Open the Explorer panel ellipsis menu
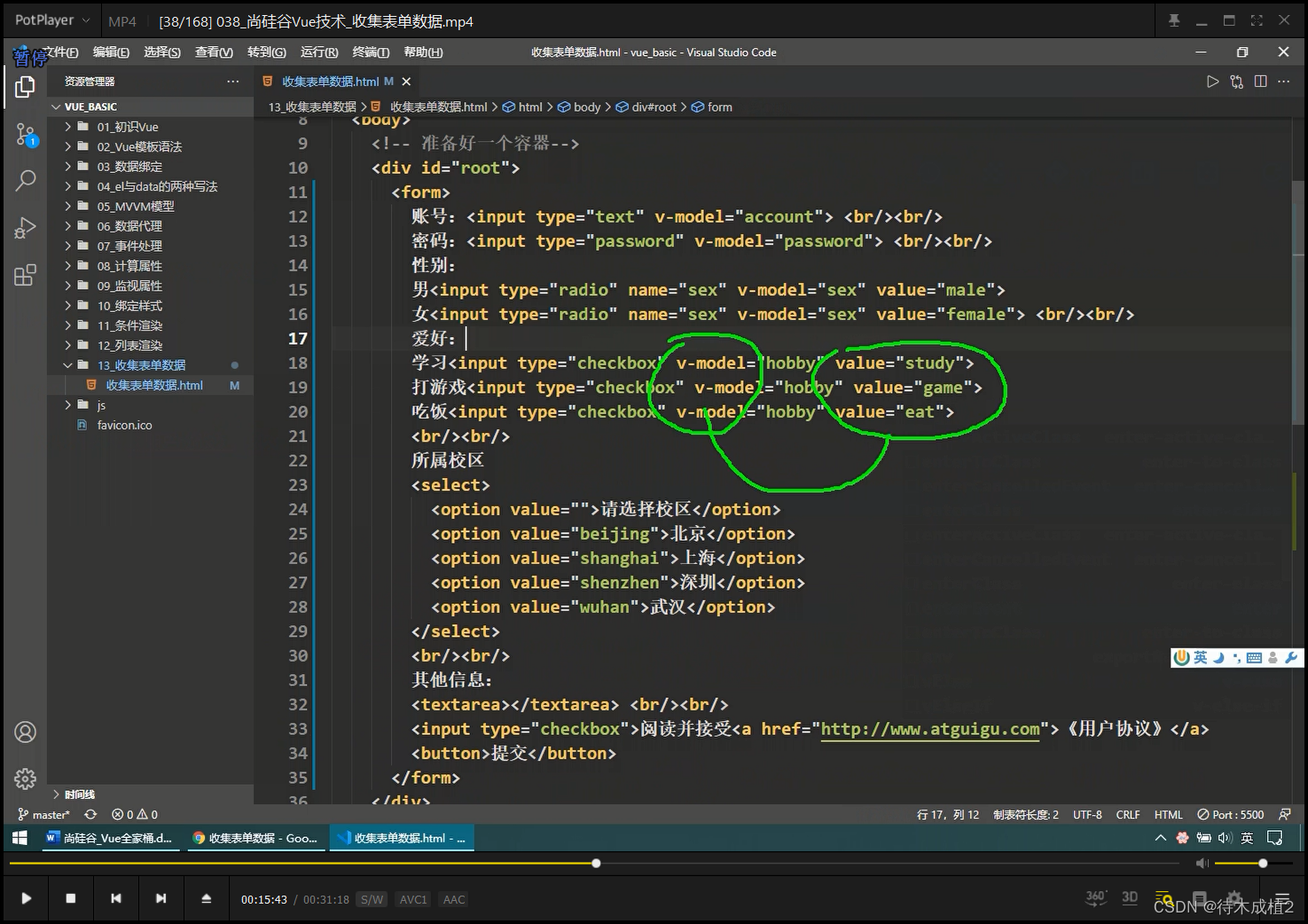This screenshot has height=924, width=1308. tap(232, 82)
